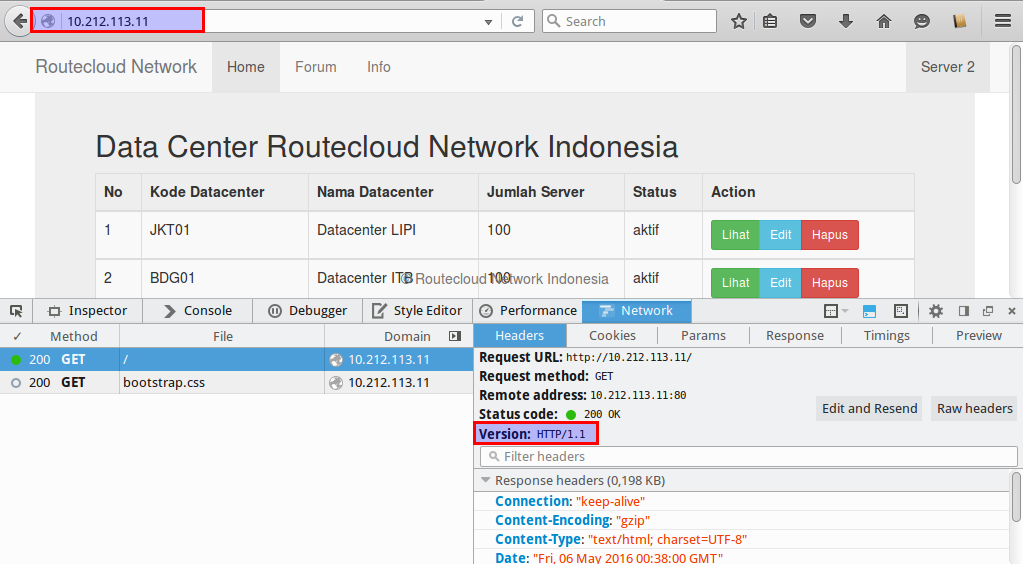Sort by the File column header
This screenshot has width=1023, height=564.
pos(222,336)
